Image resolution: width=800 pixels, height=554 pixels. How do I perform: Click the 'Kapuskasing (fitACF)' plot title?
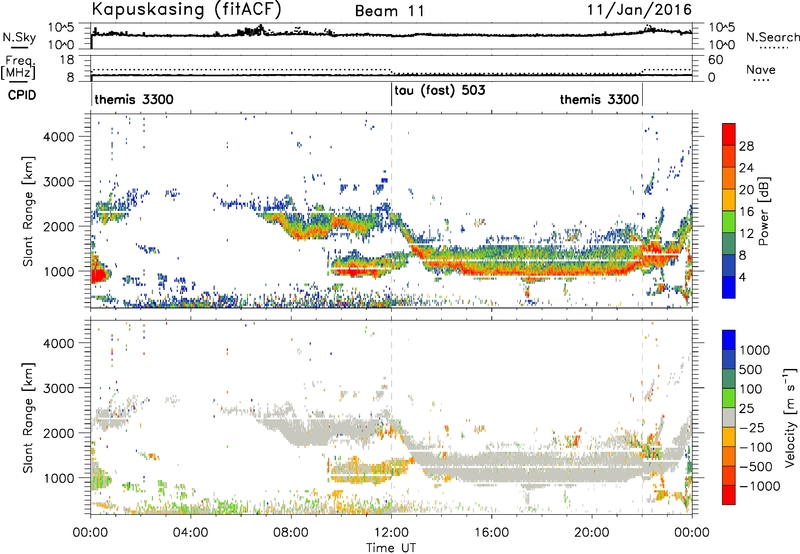[x=186, y=10]
